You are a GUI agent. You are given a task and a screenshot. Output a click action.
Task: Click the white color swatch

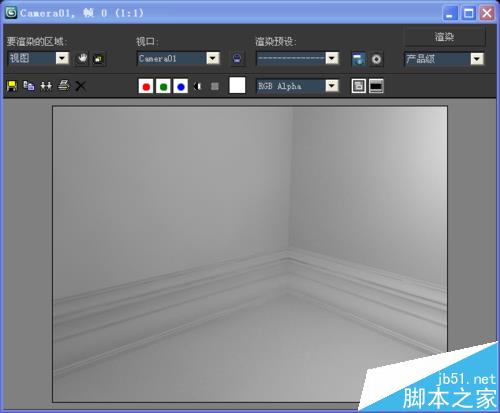[x=237, y=85]
